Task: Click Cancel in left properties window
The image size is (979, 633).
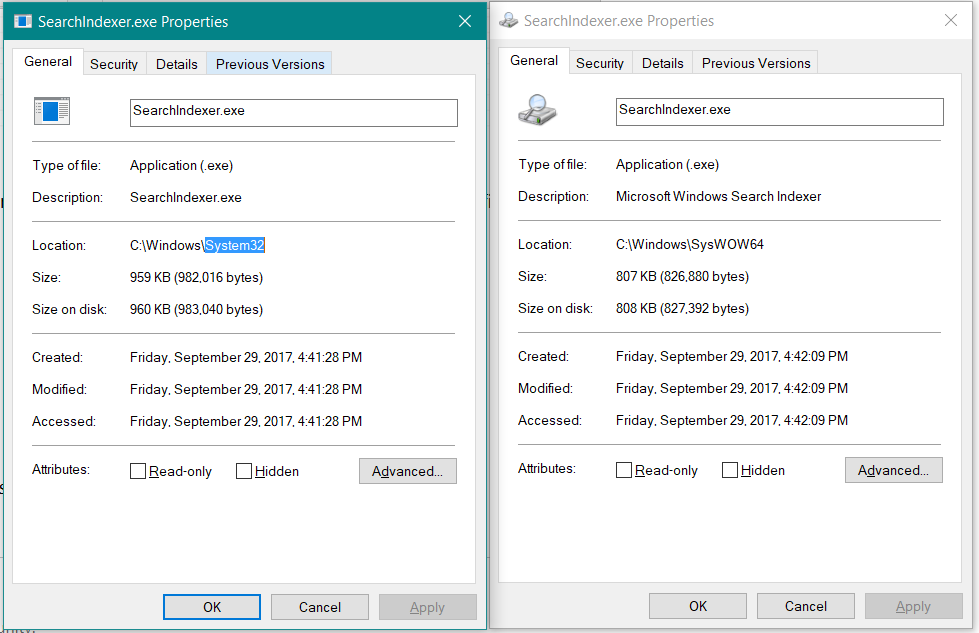Action: point(320,607)
